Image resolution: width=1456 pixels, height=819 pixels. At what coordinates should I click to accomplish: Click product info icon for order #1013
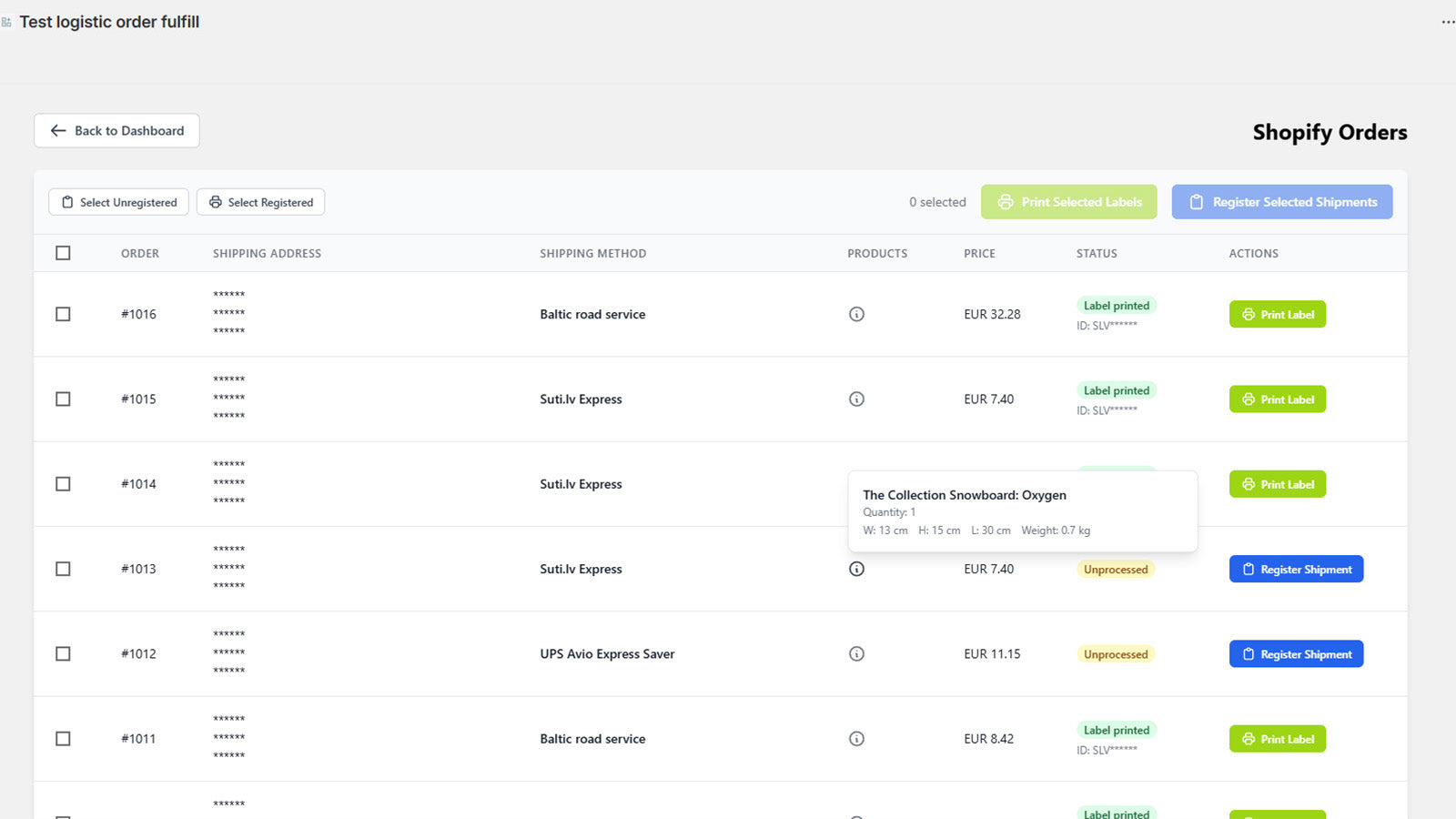(856, 569)
